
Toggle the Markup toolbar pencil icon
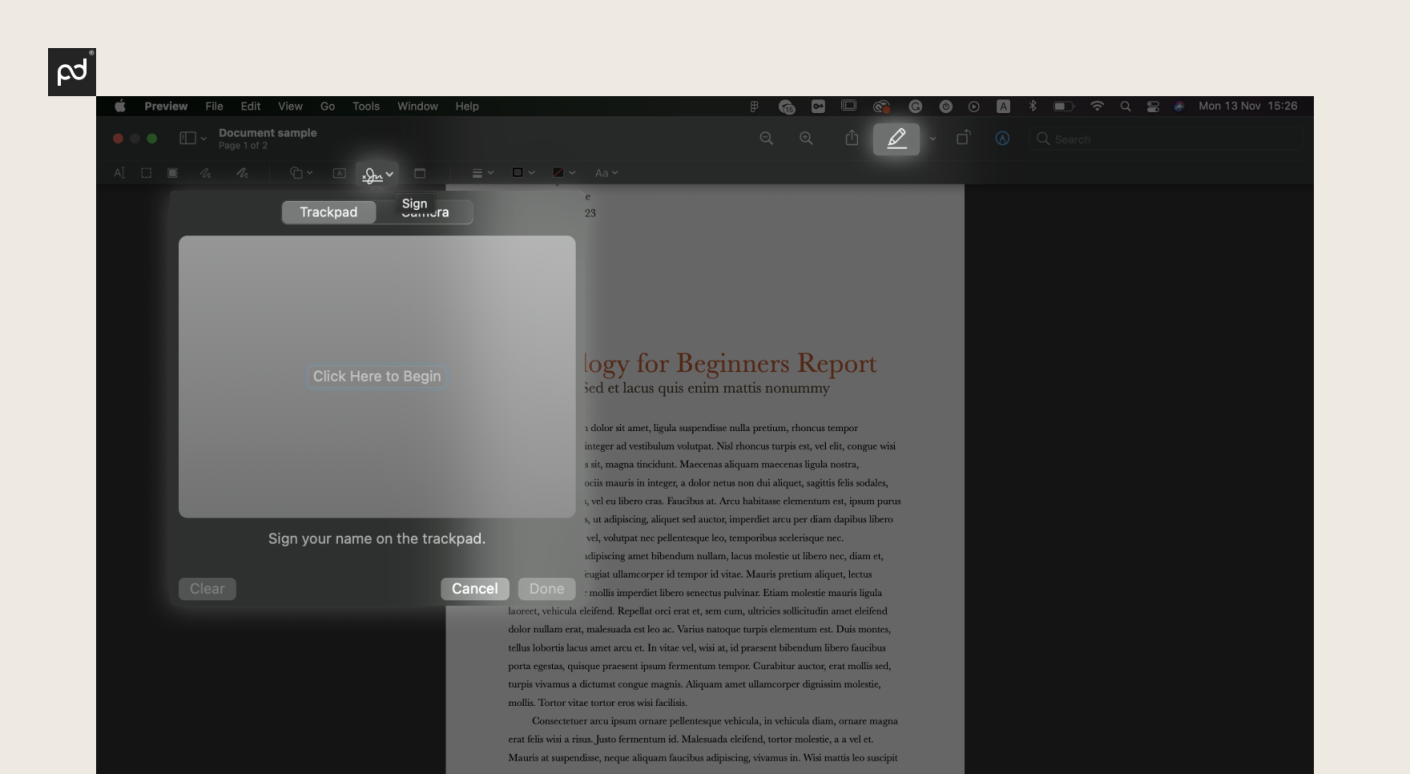(895, 138)
